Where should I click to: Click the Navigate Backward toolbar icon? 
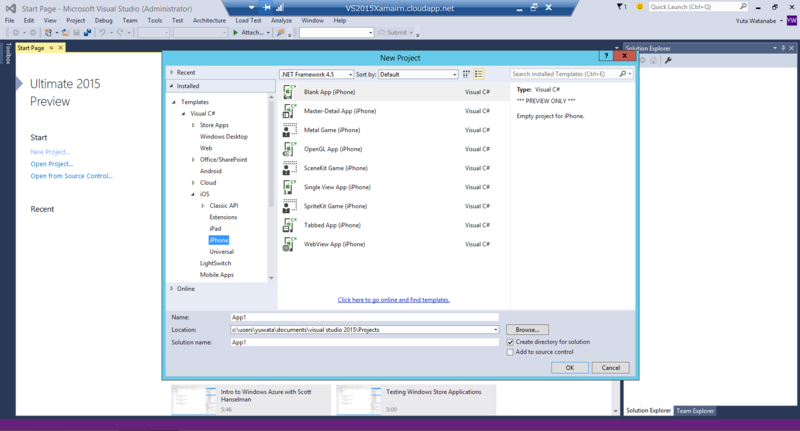pyautogui.click(x=16, y=33)
